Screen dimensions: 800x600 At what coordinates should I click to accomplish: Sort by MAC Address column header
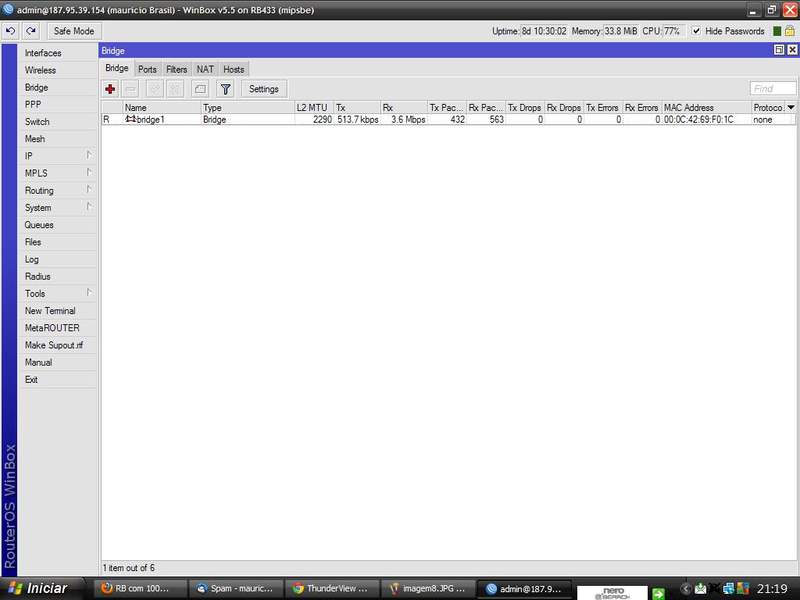pyautogui.click(x=707, y=108)
